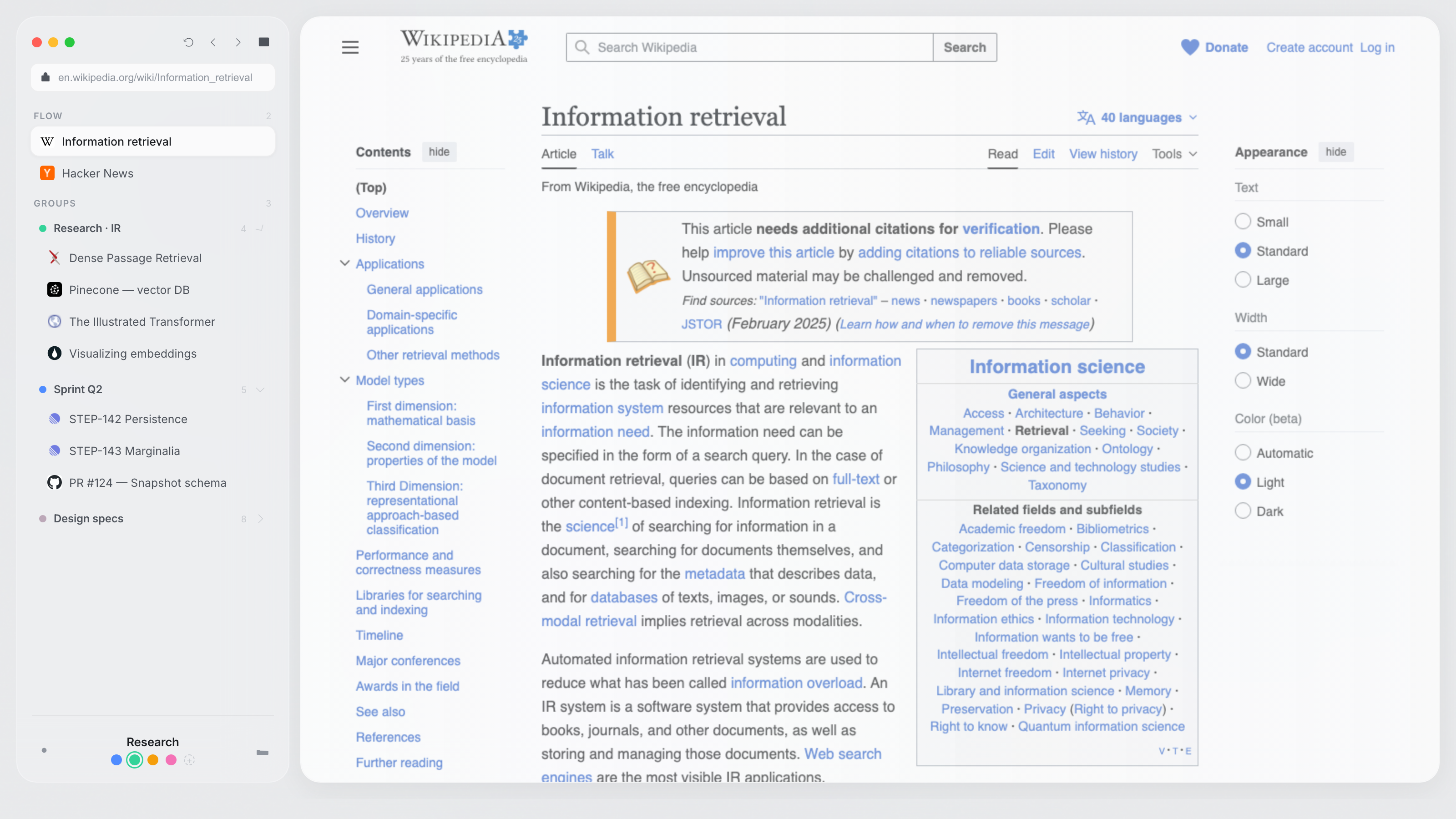Reload the current page
1456x819 pixels.
coord(188,42)
